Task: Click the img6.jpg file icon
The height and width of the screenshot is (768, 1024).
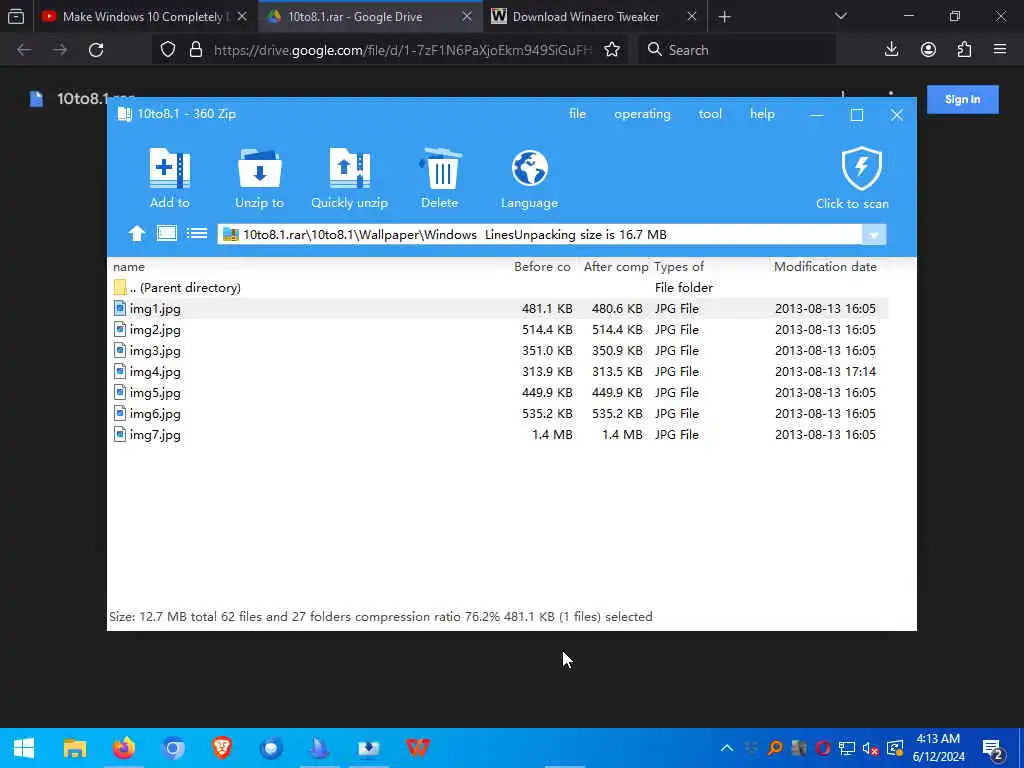Action: (120, 413)
